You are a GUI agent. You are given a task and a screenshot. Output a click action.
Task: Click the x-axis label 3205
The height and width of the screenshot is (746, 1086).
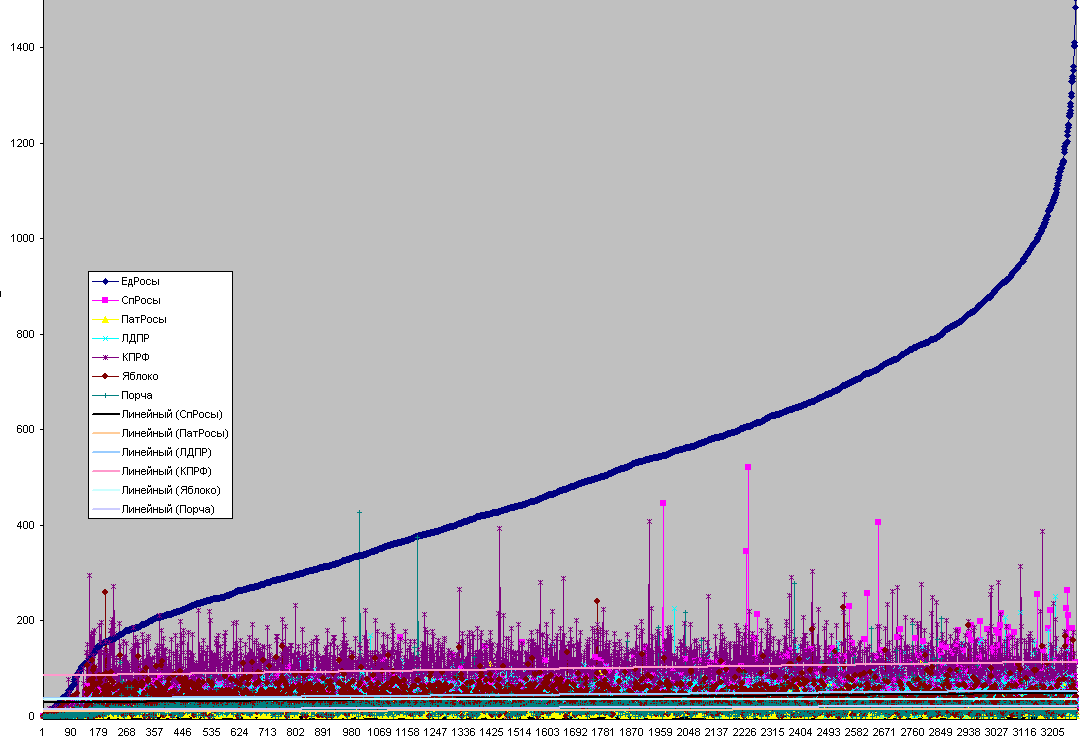(1052, 732)
